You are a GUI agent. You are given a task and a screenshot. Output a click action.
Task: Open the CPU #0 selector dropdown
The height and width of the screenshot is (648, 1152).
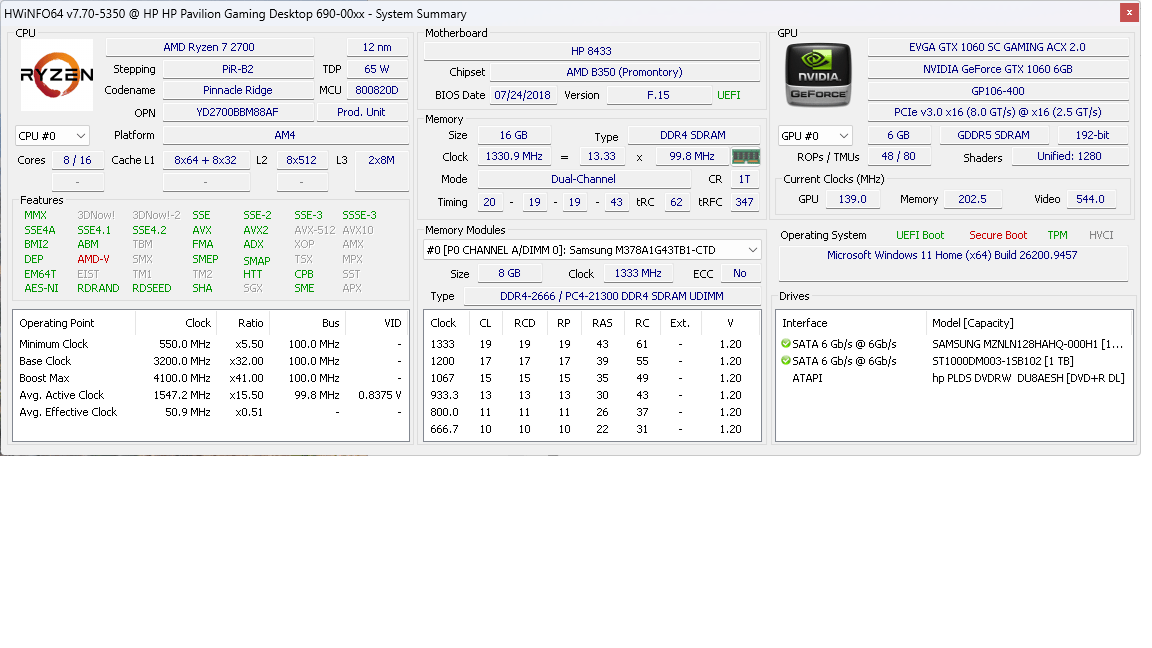(x=52, y=136)
